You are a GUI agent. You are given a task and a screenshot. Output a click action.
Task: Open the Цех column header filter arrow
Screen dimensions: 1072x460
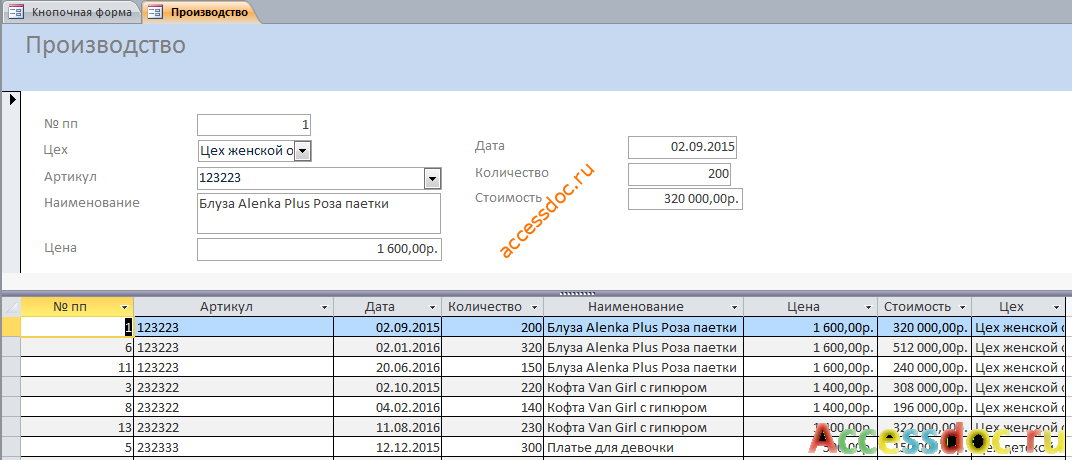pos(1056,308)
